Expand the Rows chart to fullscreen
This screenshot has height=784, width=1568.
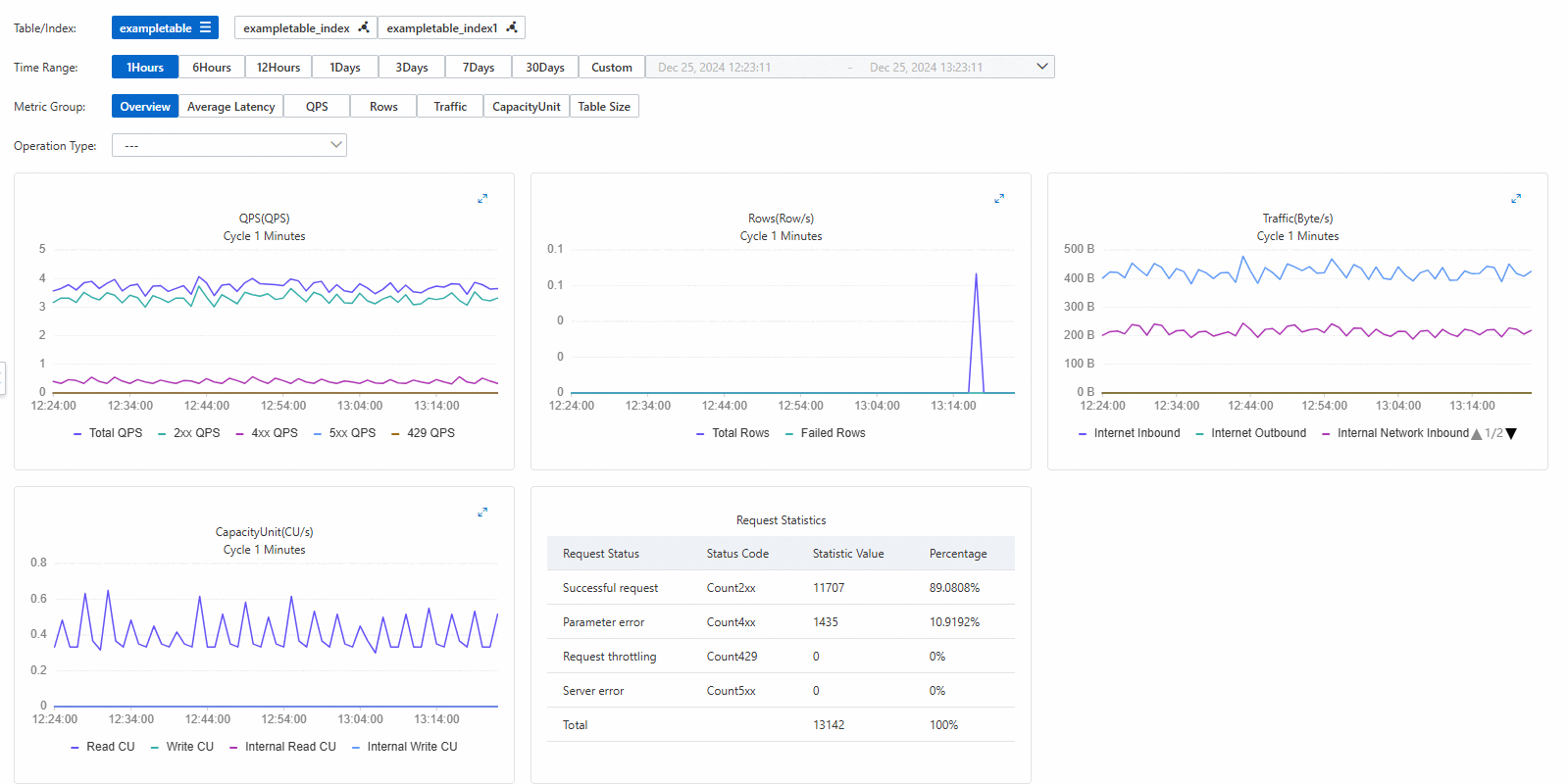click(x=999, y=199)
